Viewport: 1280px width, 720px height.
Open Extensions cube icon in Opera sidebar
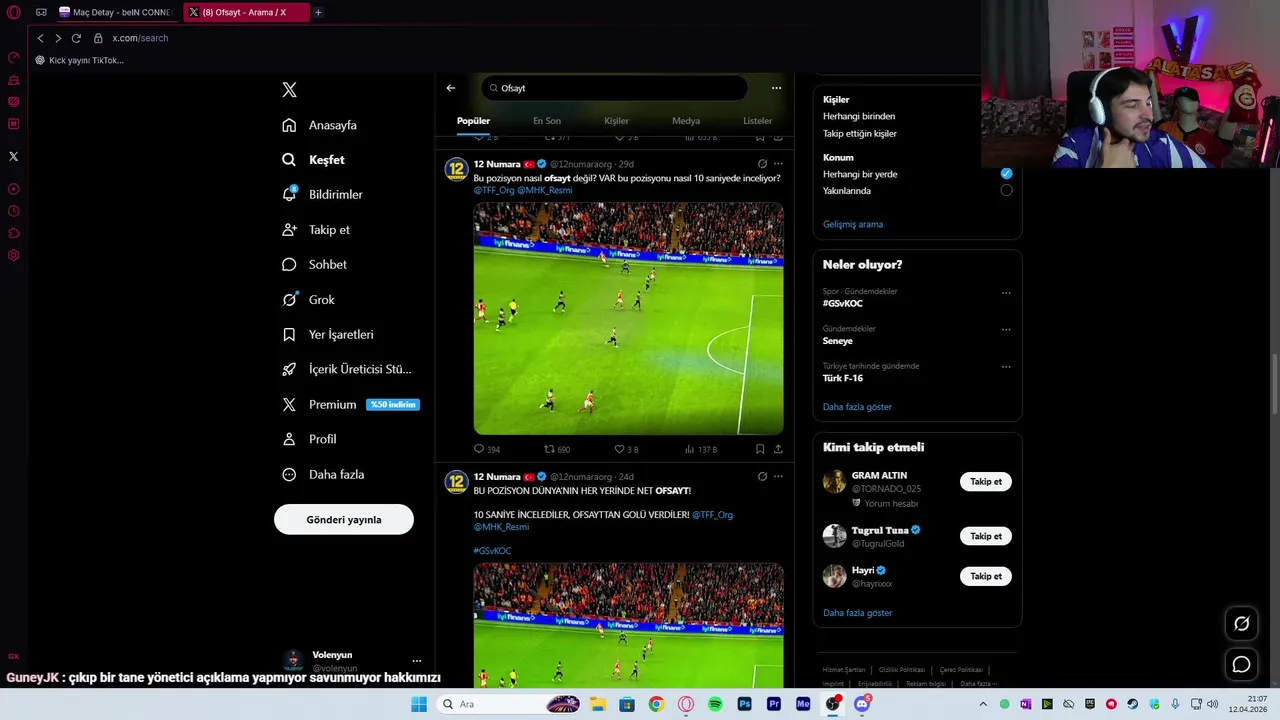13,233
